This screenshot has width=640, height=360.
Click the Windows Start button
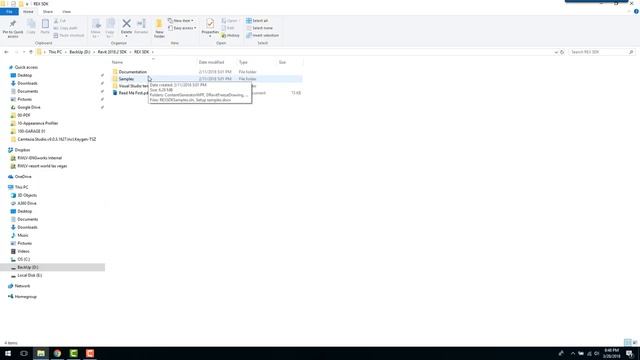point(8,353)
